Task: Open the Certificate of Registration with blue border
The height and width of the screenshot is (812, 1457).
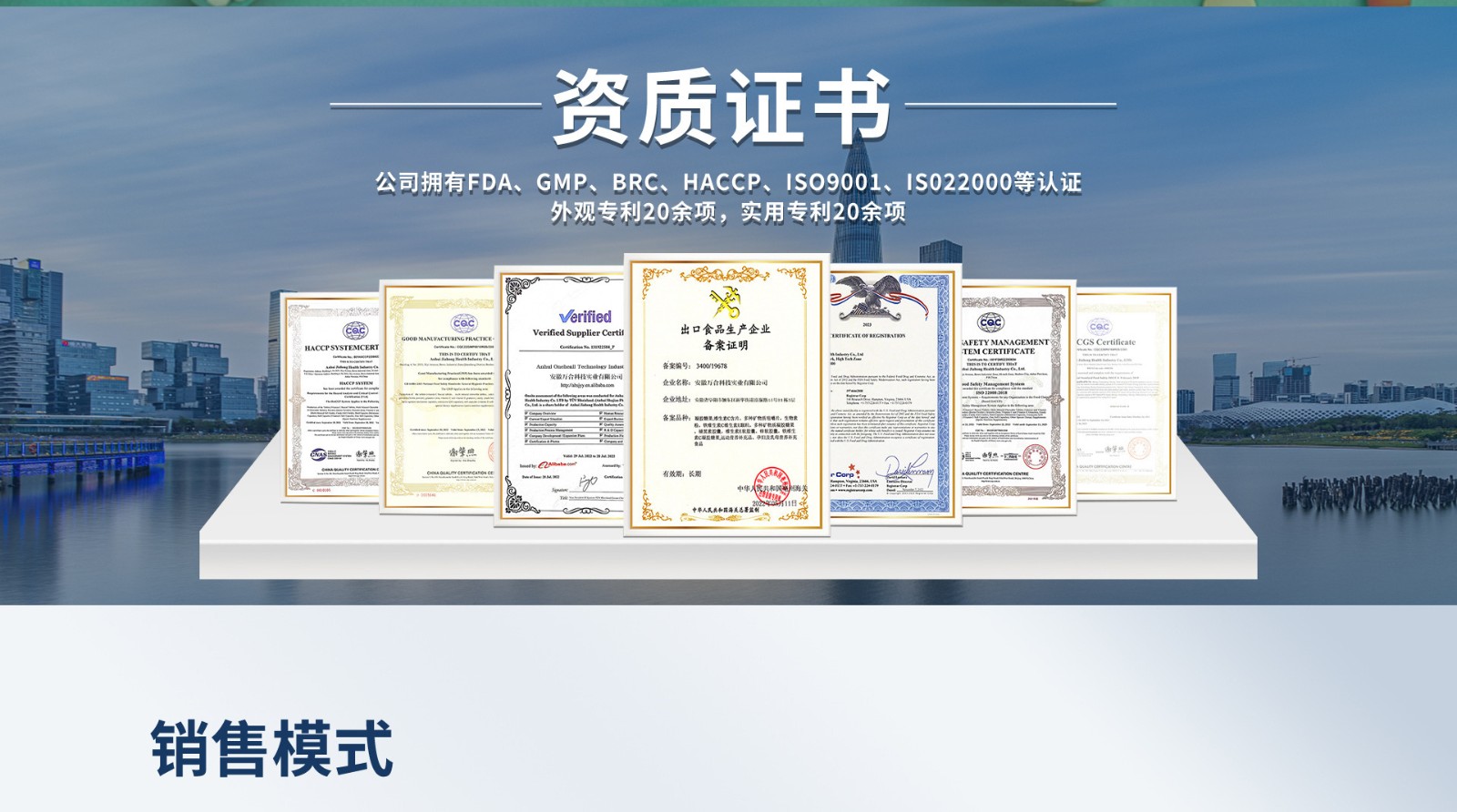Action: tap(894, 396)
